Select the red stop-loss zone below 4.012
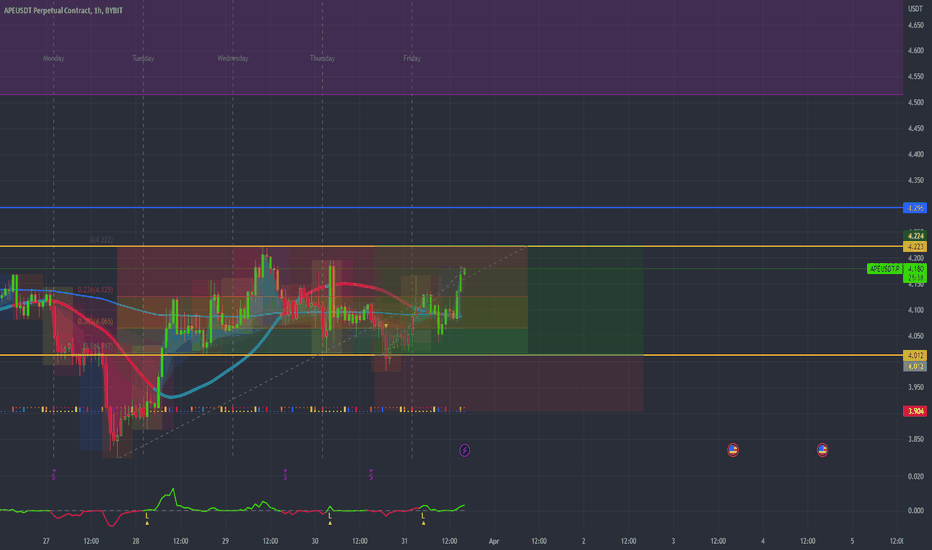The image size is (932, 550). (509, 384)
